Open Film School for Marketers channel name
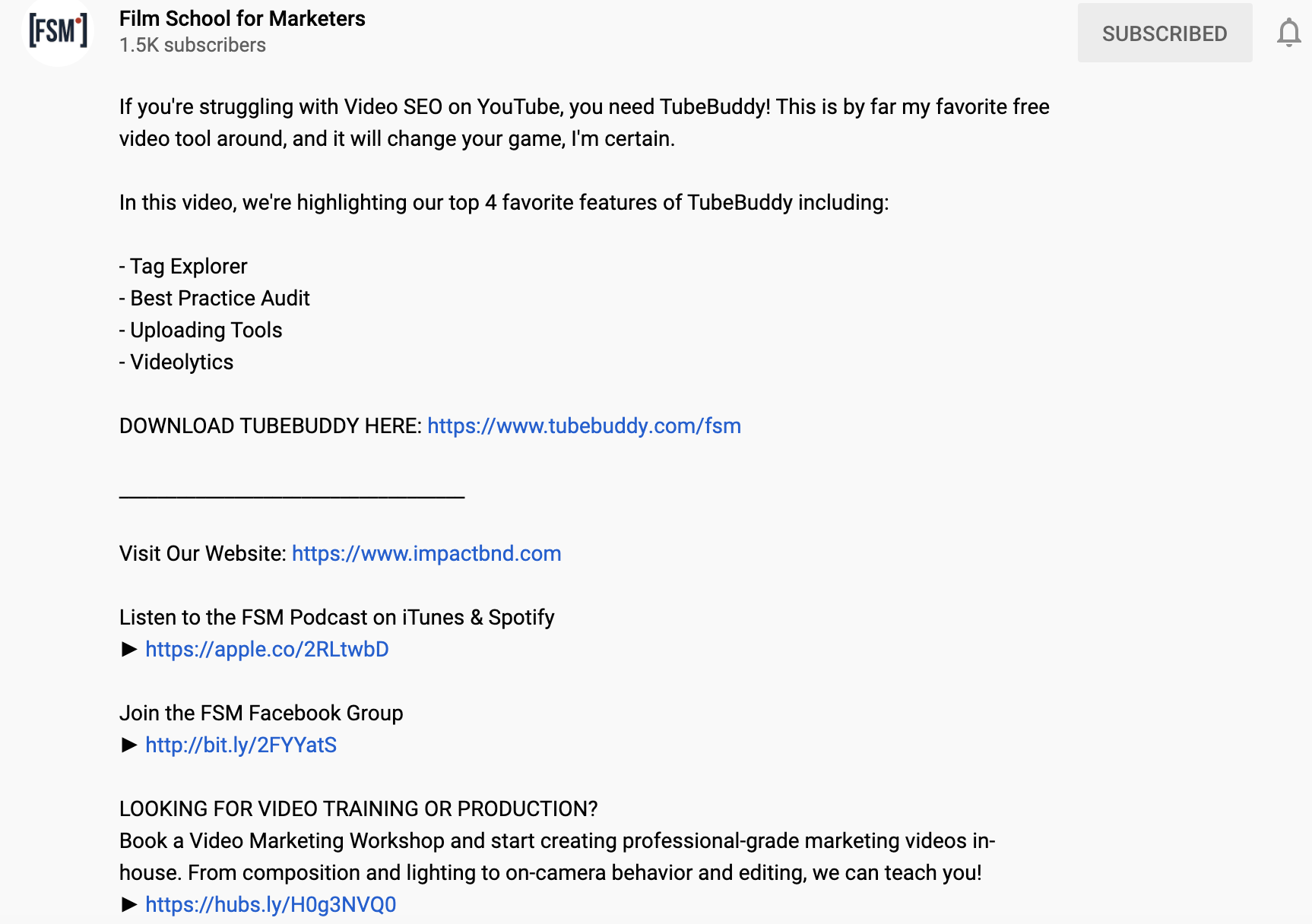 click(x=242, y=18)
